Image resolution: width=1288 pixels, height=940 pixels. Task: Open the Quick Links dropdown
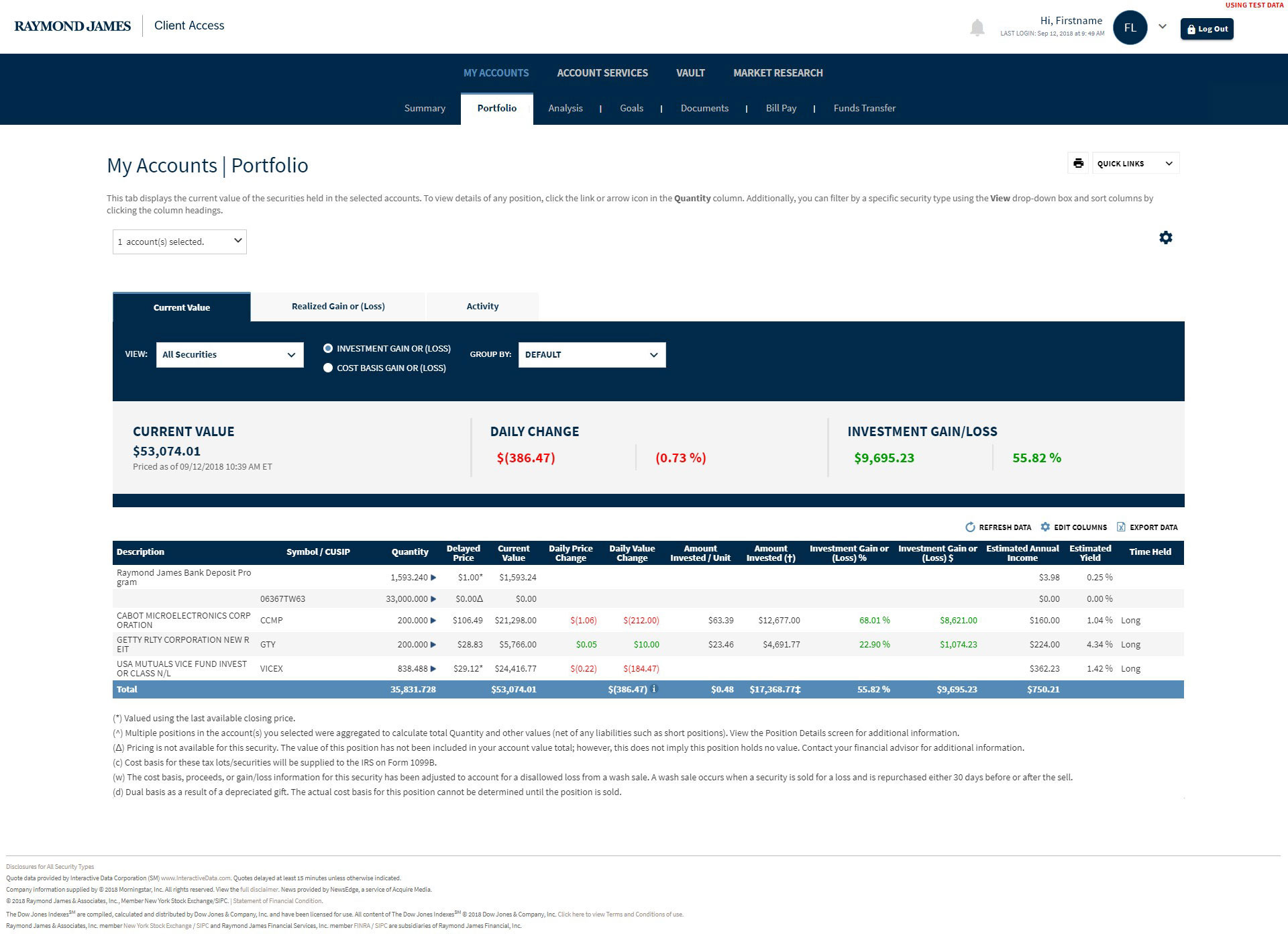pos(1136,163)
